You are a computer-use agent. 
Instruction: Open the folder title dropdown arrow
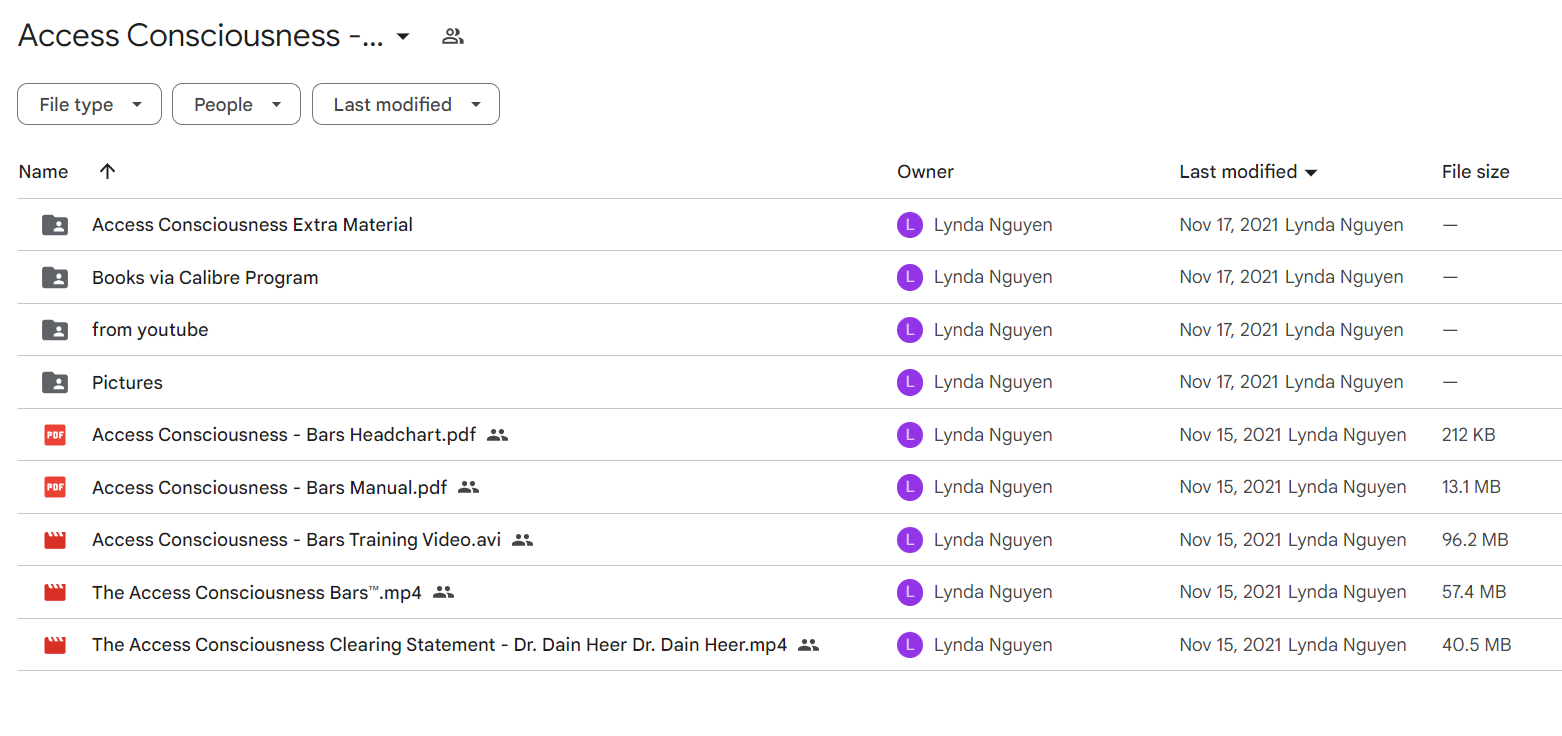tap(403, 37)
